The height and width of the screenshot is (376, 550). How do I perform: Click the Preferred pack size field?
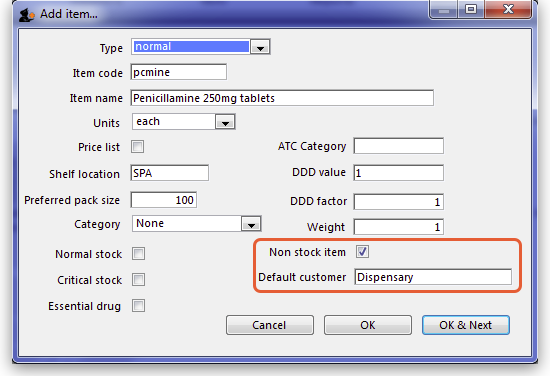(163, 200)
